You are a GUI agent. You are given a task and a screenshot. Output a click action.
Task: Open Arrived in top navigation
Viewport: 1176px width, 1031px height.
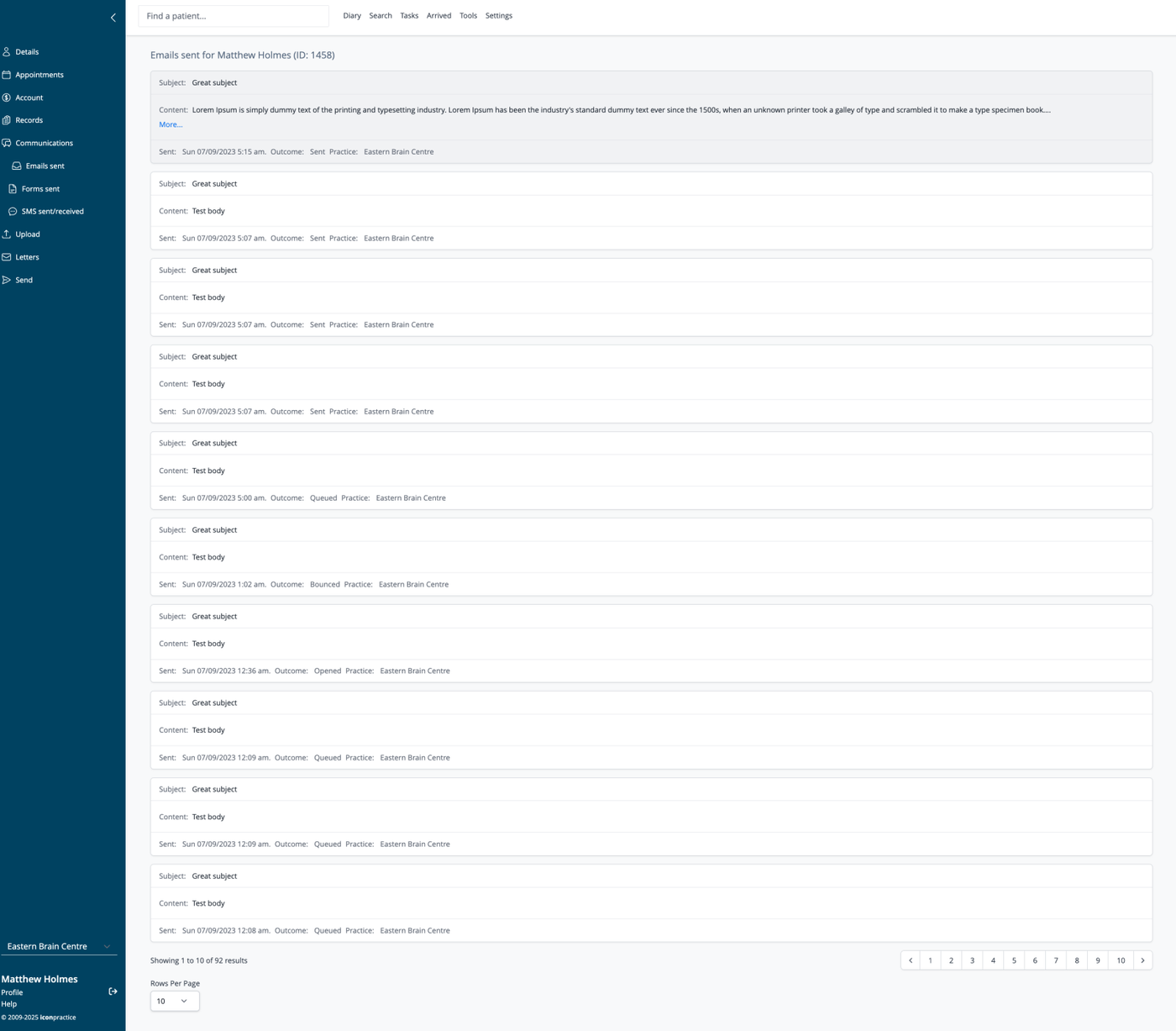coord(438,16)
